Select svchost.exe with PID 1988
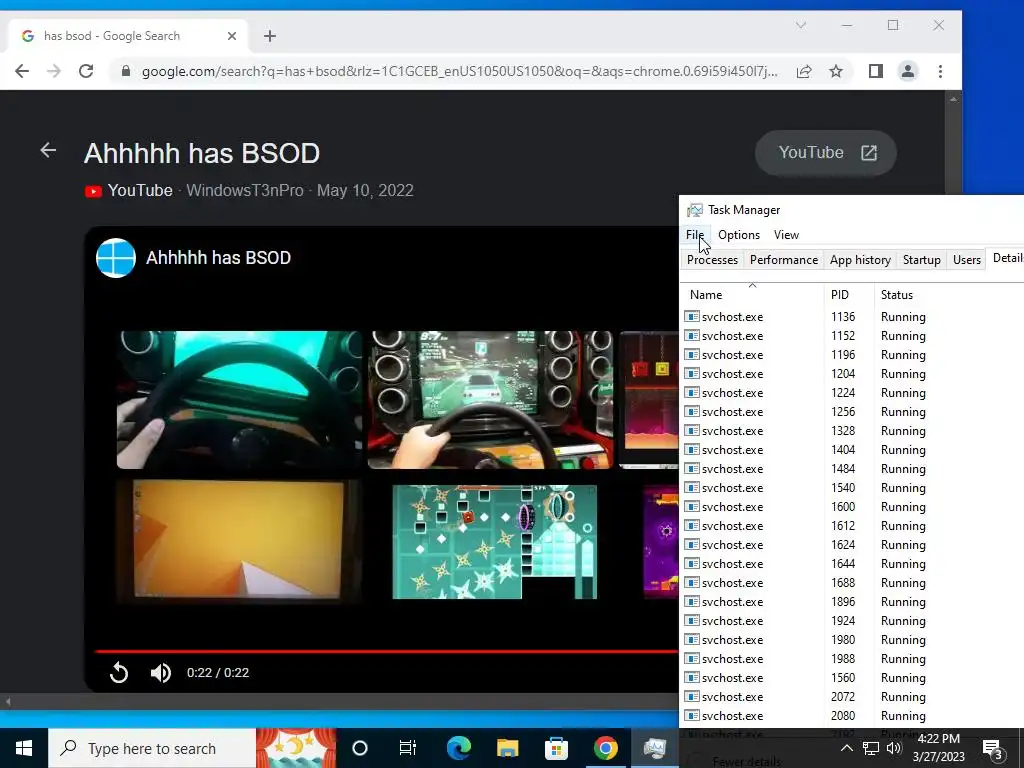This screenshot has width=1024, height=768. (x=852, y=659)
